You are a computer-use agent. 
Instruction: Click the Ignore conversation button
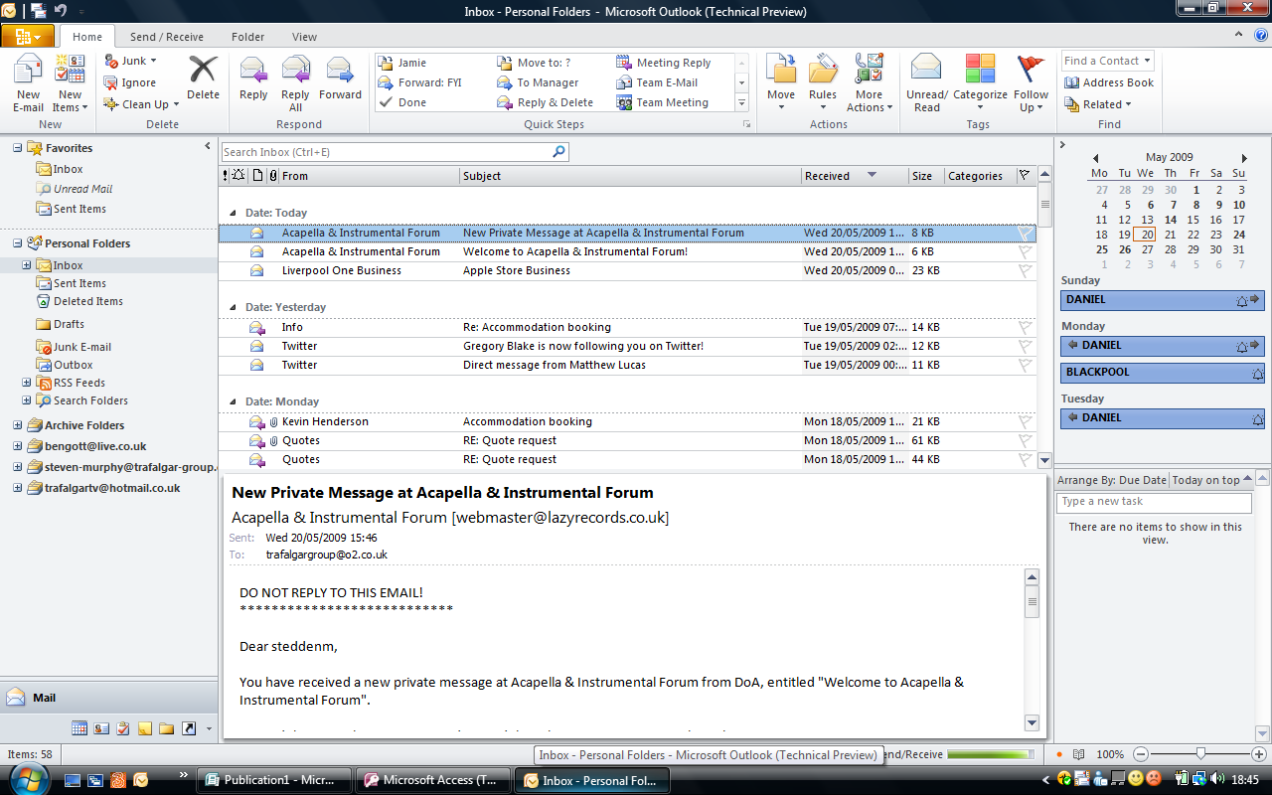point(130,83)
